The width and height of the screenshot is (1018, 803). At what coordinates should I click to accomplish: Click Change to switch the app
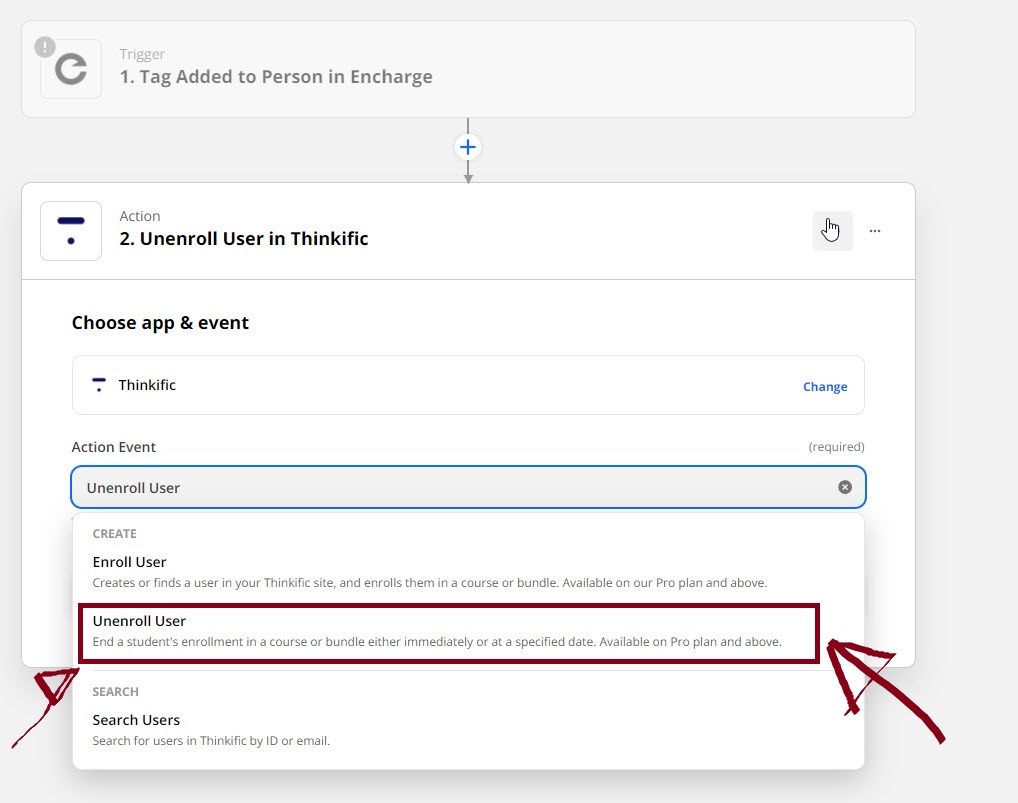(x=825, y=386)
